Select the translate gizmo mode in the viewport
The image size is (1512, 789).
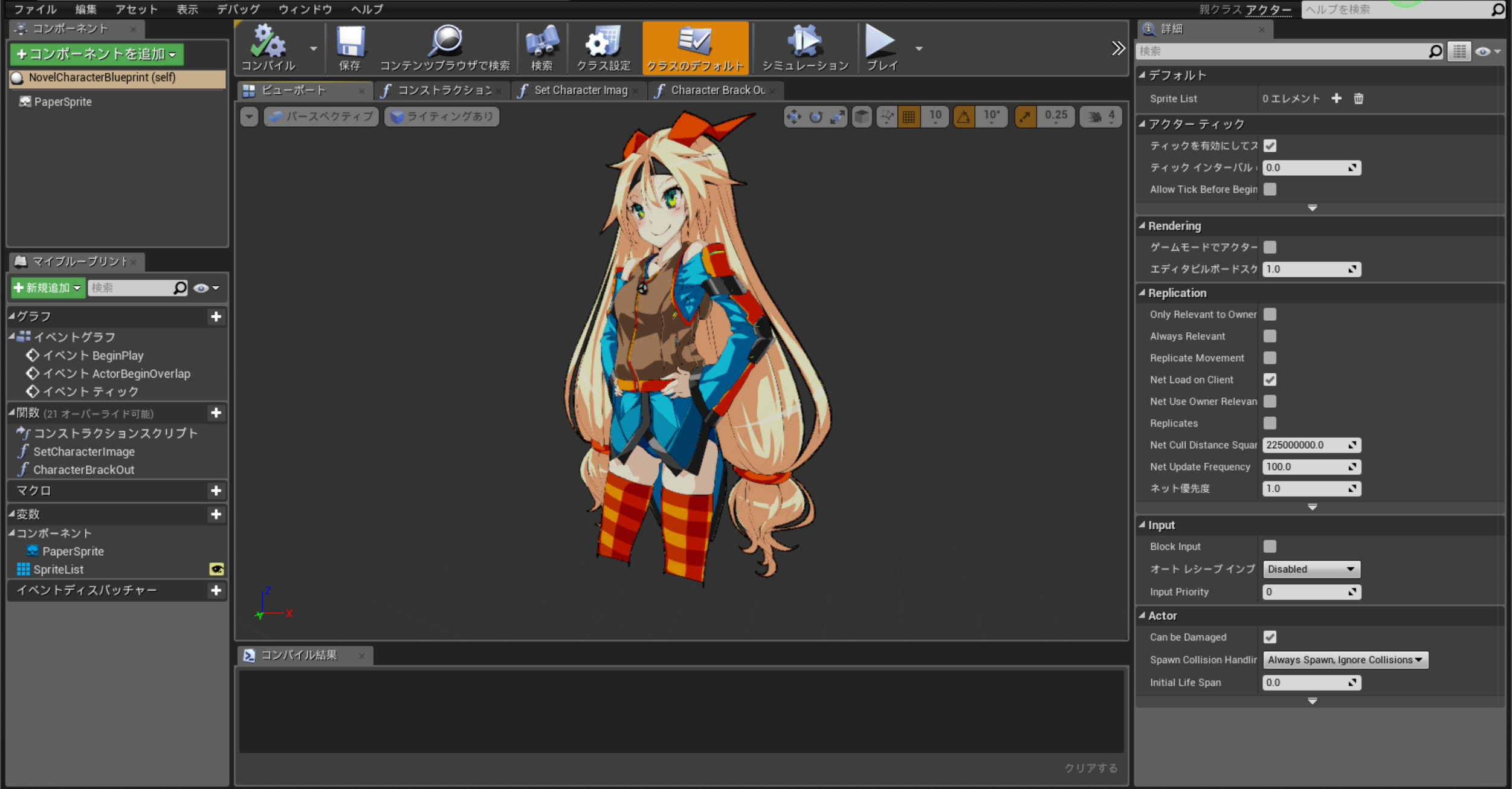794,117
